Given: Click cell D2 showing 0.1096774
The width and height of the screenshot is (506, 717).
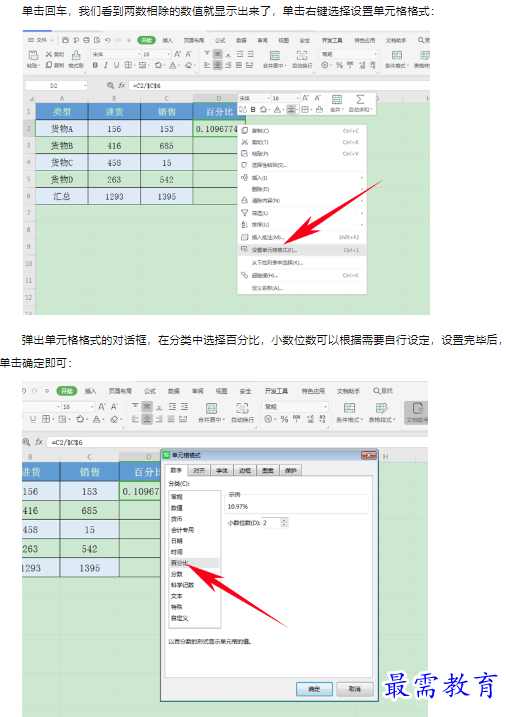Looking at the screenshot, I should point(216,129).
